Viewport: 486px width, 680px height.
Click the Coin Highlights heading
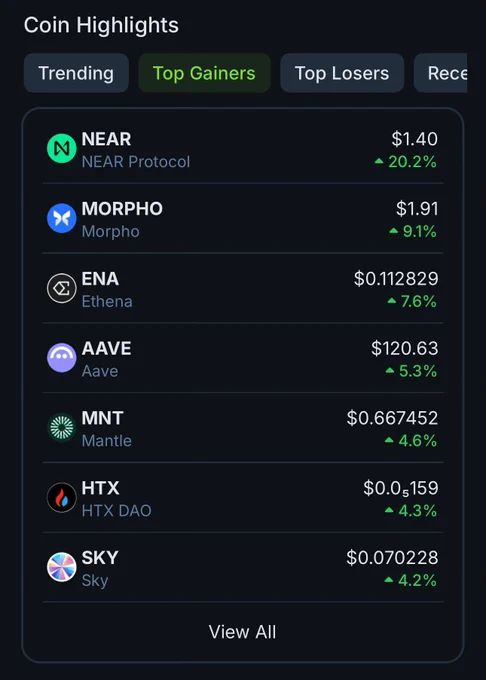point(101,25)
